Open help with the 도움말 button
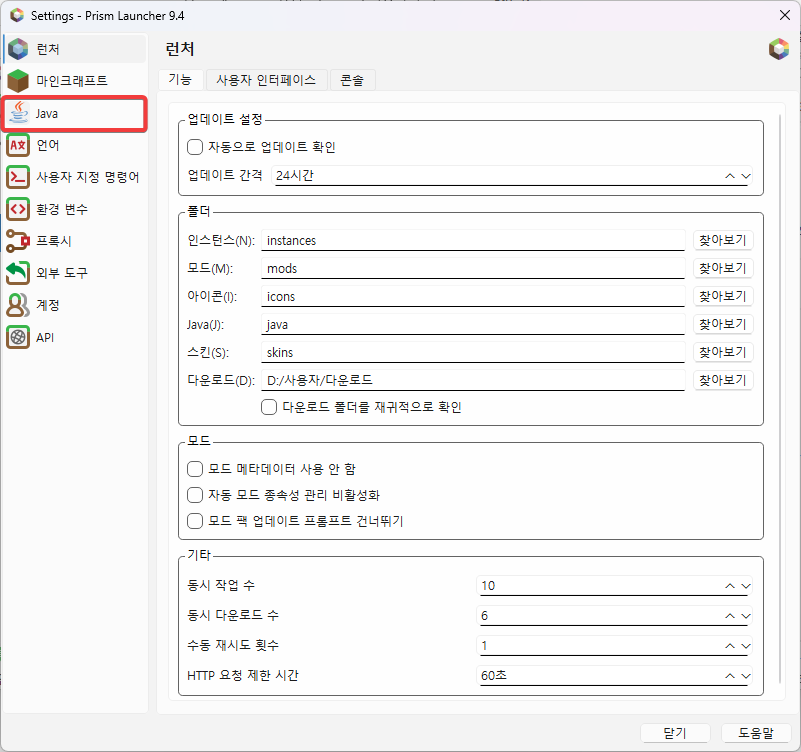 (756, 733)
